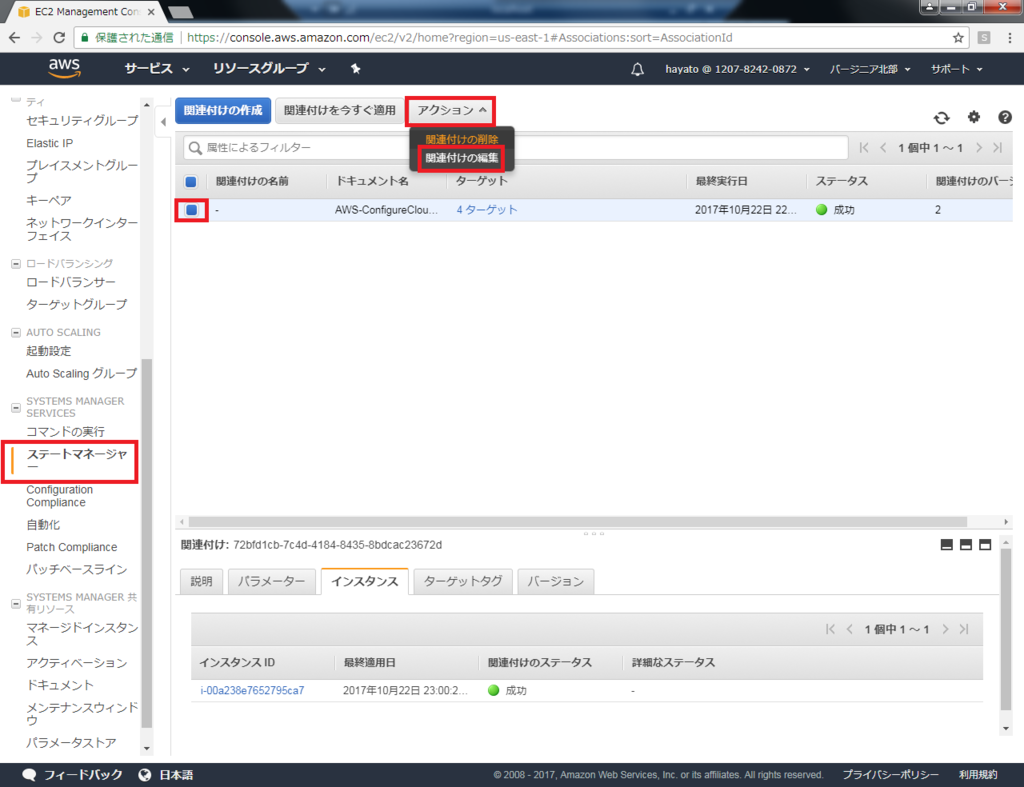Switch to the パラメーター tab

coord(272,581)
